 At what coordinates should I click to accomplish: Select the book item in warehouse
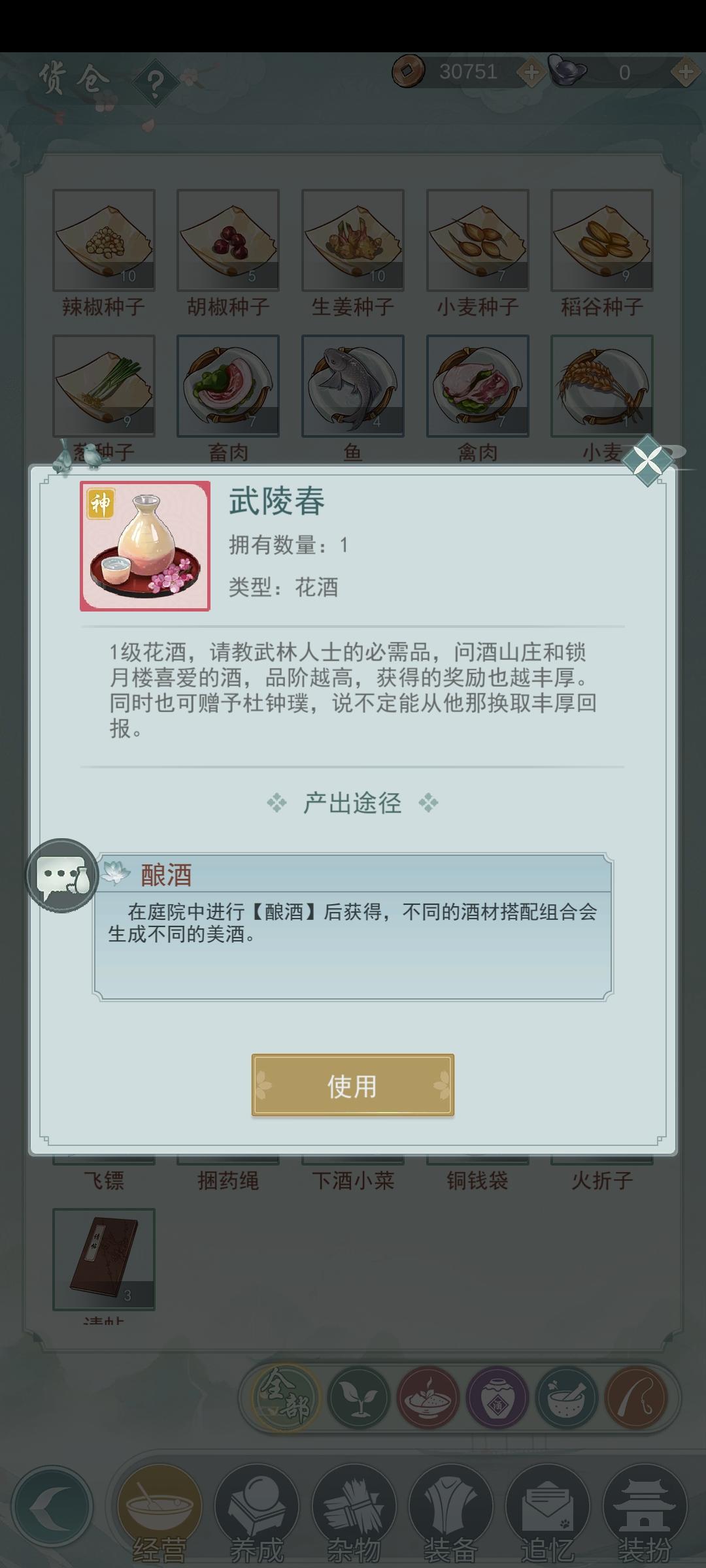[x=104, y=1260]
